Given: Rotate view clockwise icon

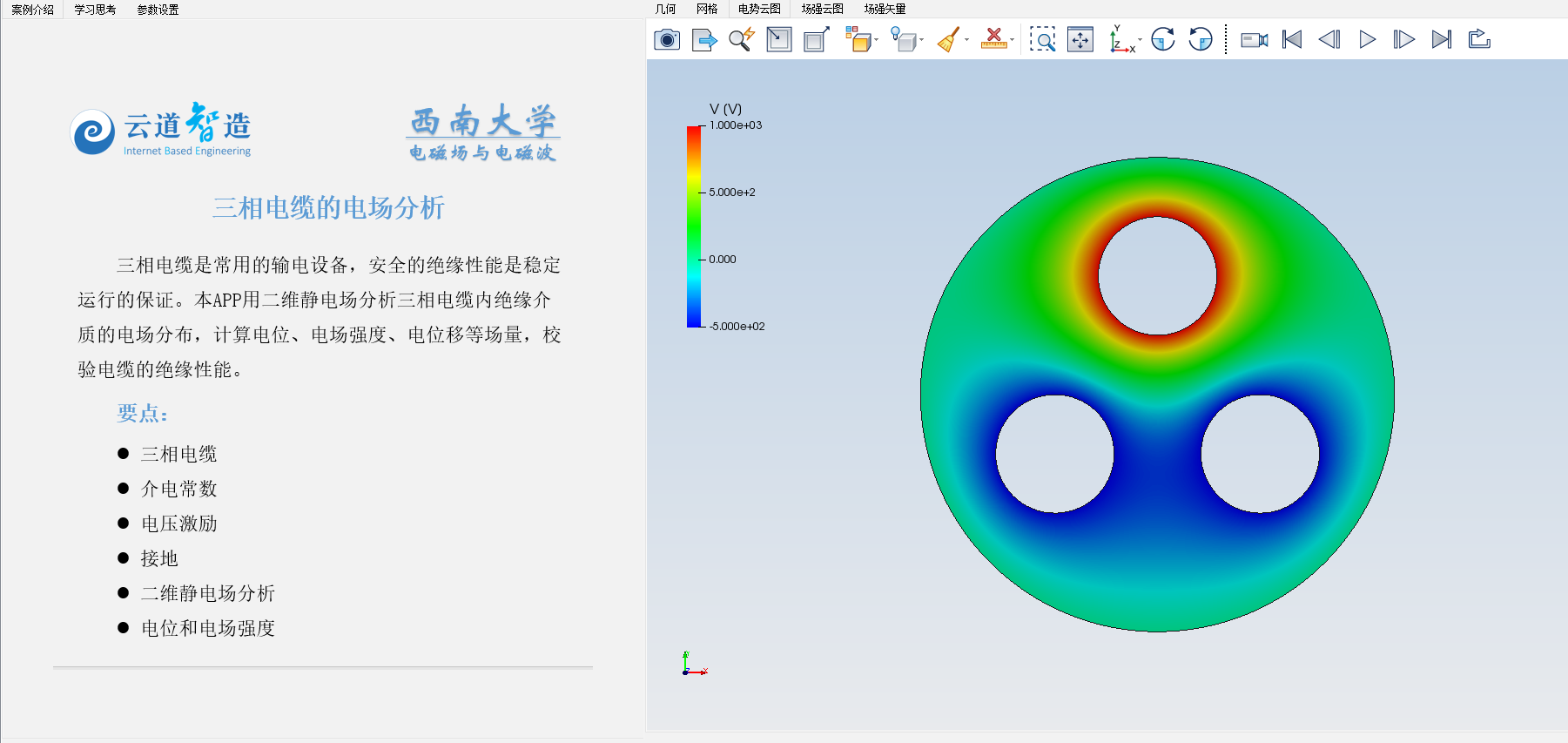Looking at the screenshot, I should tap(1163, 39).
